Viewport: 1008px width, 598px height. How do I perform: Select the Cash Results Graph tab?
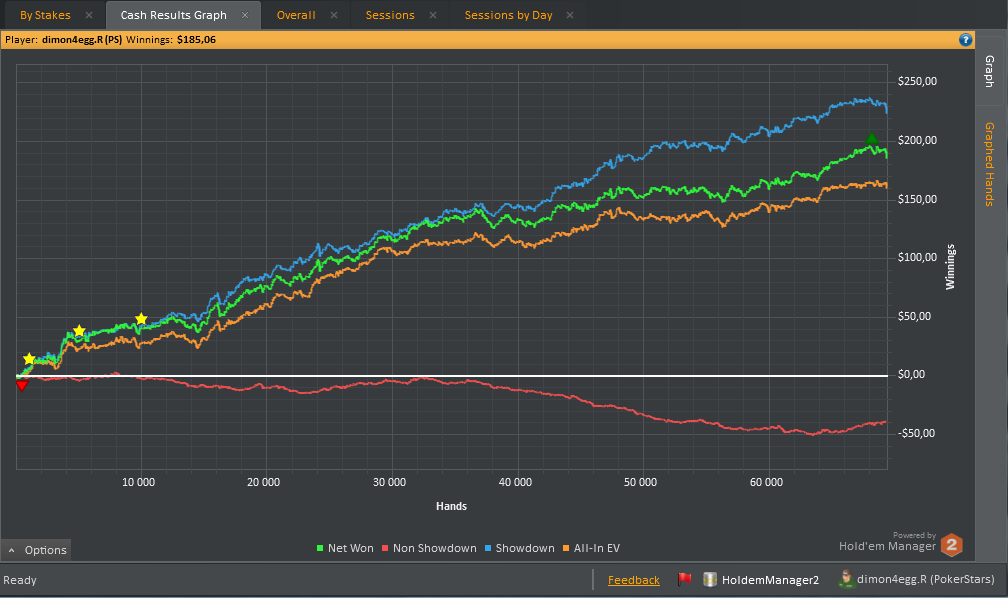[x=174, y=15]
